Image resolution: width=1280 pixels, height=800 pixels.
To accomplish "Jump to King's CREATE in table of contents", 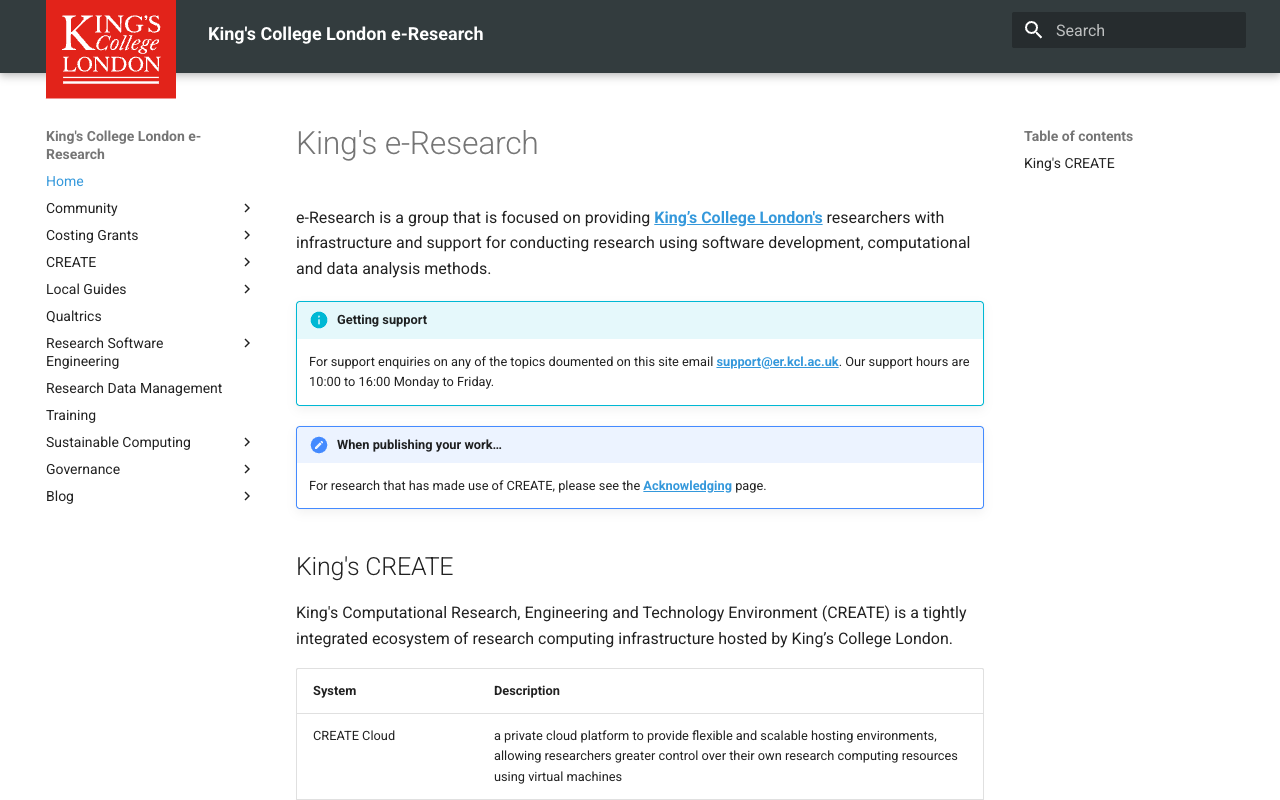I will pyautogui.click(x=1069, y=163).
